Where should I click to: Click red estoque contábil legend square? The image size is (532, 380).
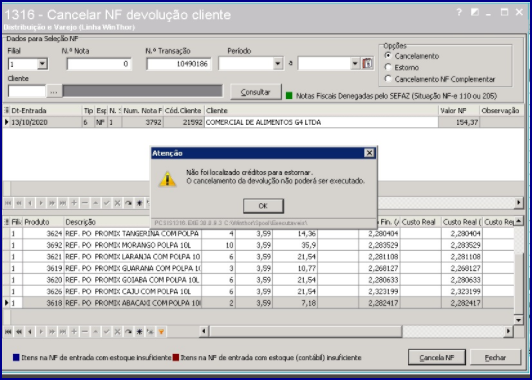[x=176, y=357]
